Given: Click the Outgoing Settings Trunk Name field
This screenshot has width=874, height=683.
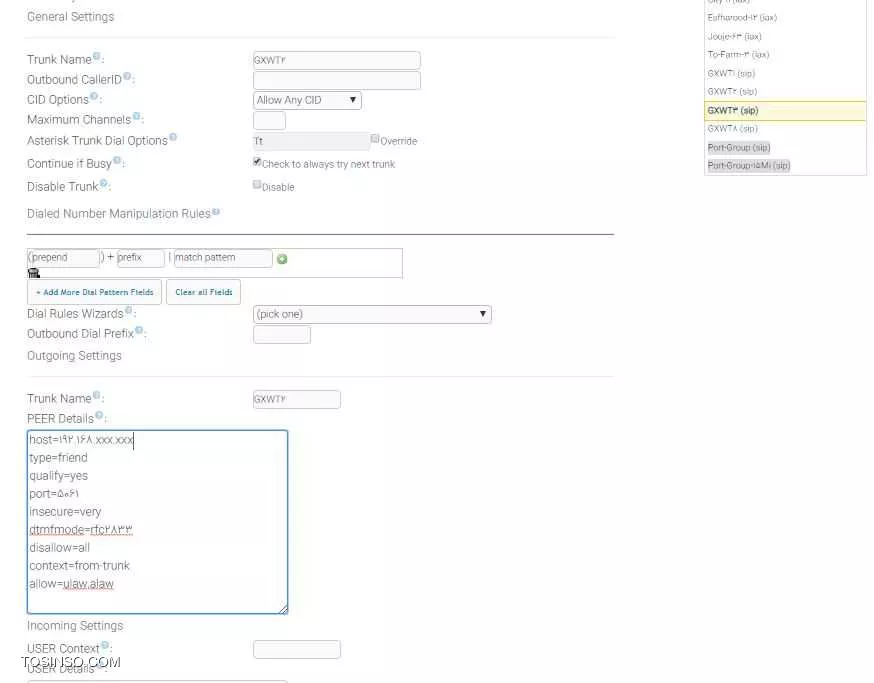Looking at the screenshot, I should [x=297, y=399].
